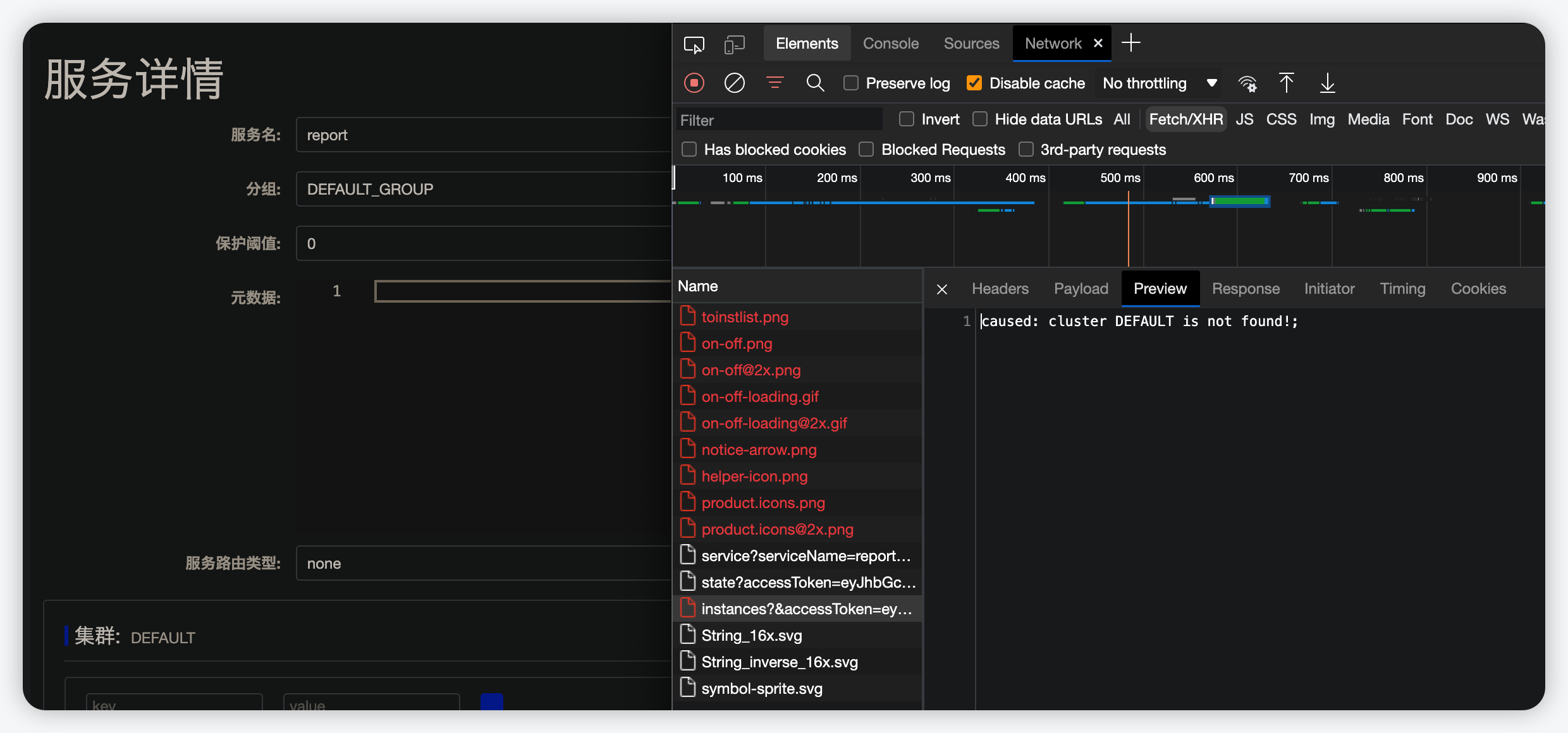Filter requests by WS
This screenshot has width=1568, height=733.
pos(1497,119)
